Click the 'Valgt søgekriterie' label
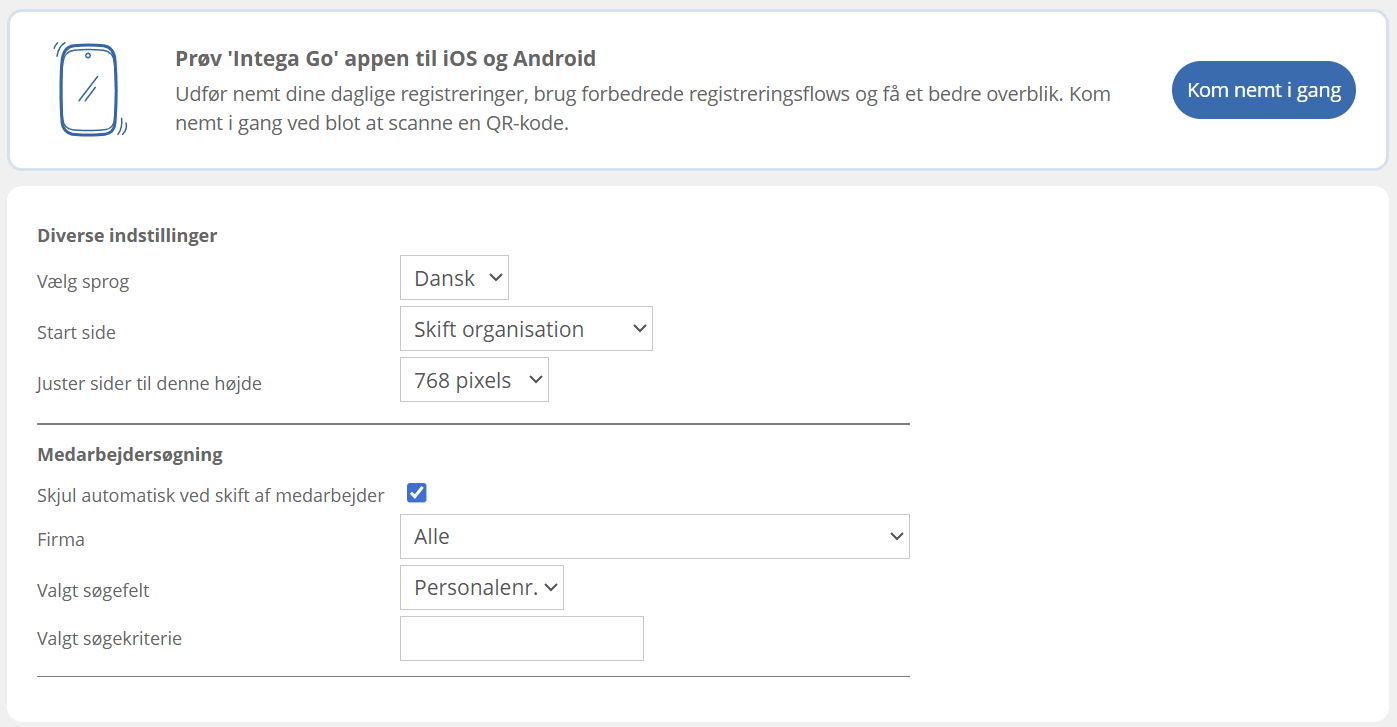Screen dimensions: 1397x727 click(x=109, y=639)
